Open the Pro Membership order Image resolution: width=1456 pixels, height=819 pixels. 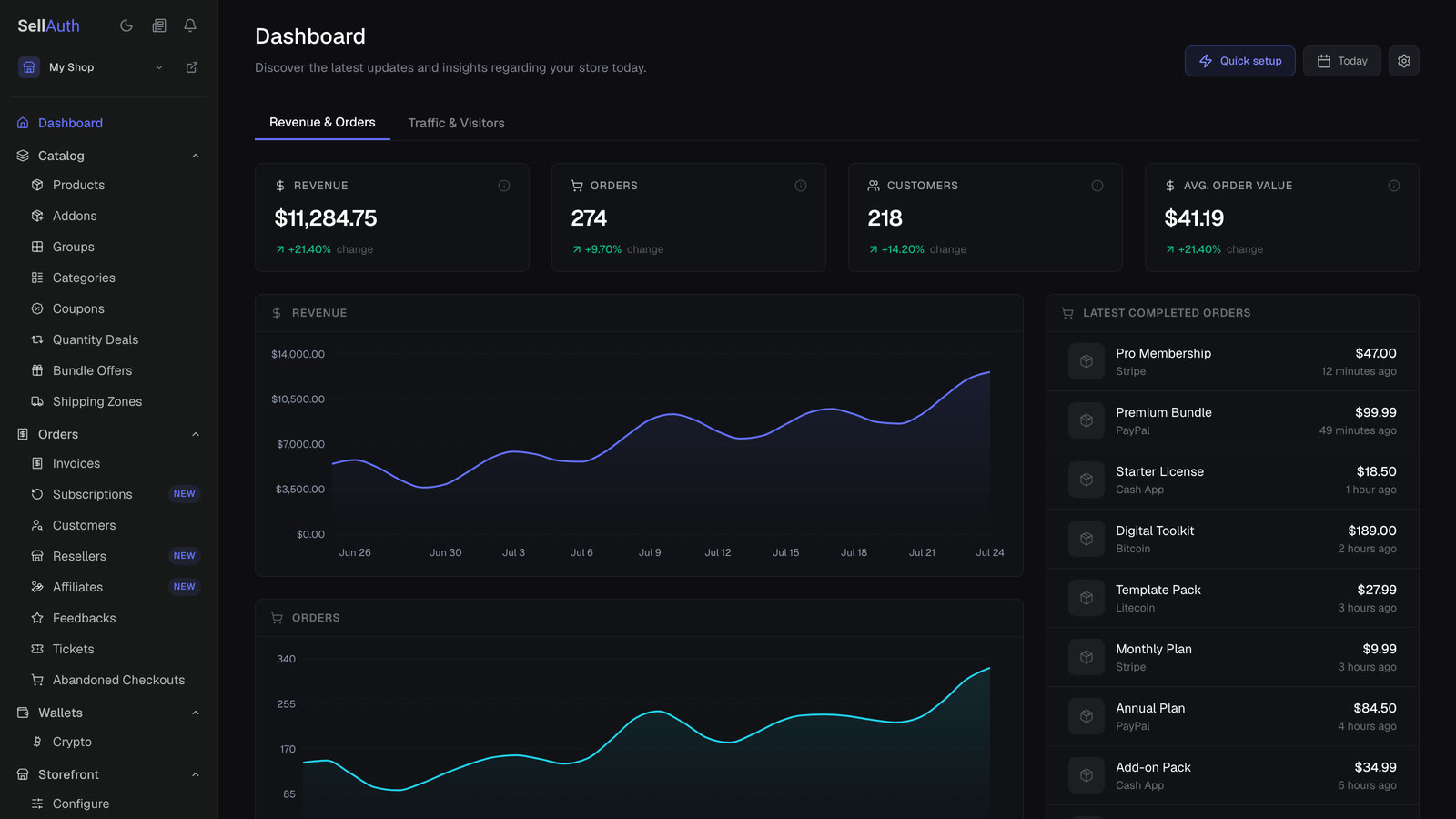(1232, 361)
